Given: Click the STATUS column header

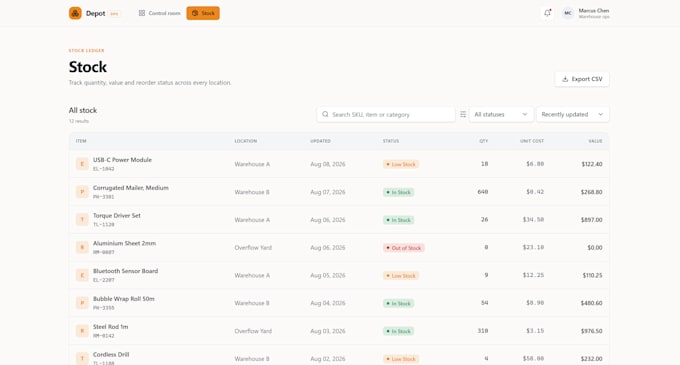Looking at the screenshot, I should [x=391, y=141].
